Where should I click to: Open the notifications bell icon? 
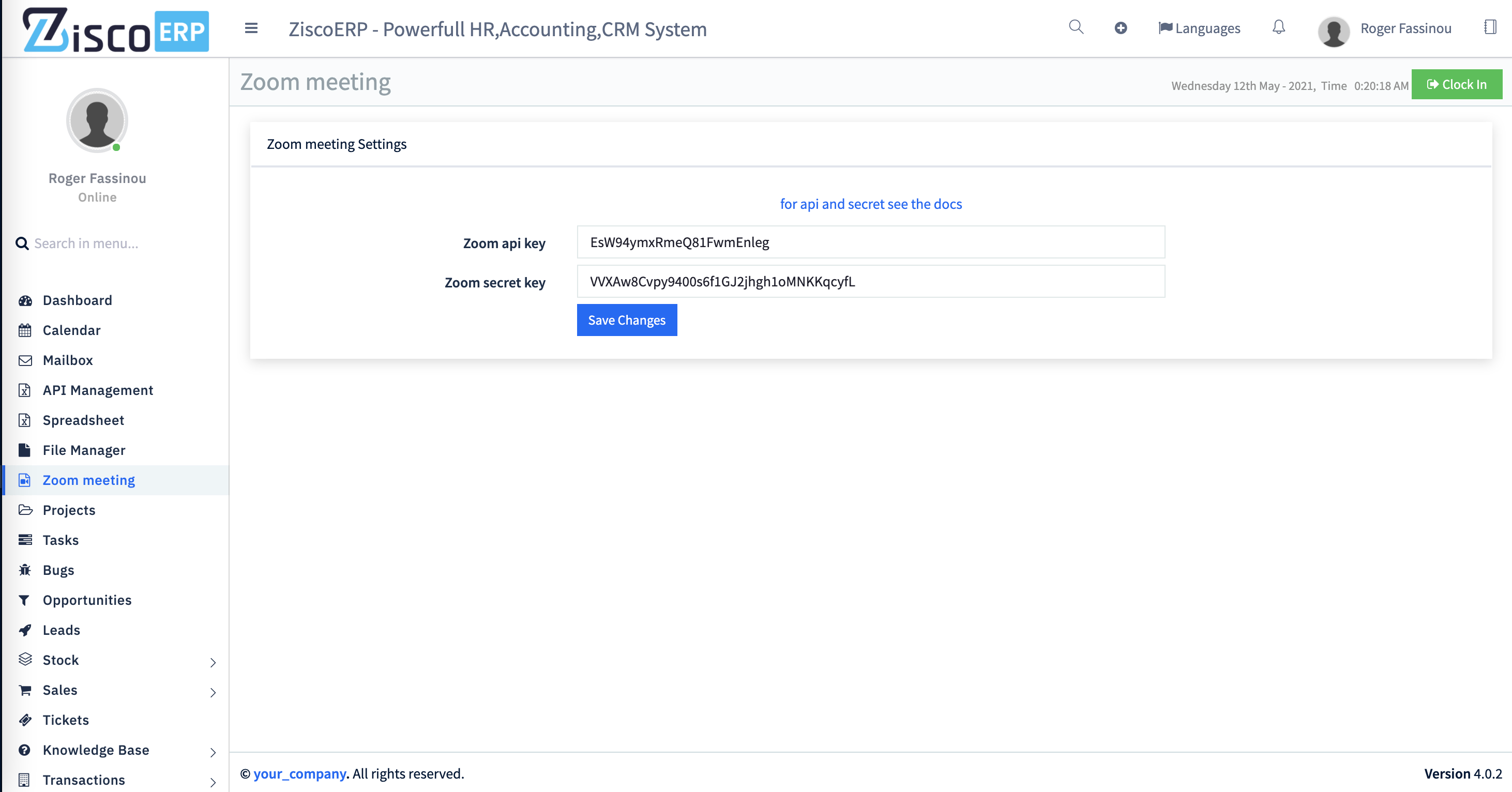tap(1279, 27)
